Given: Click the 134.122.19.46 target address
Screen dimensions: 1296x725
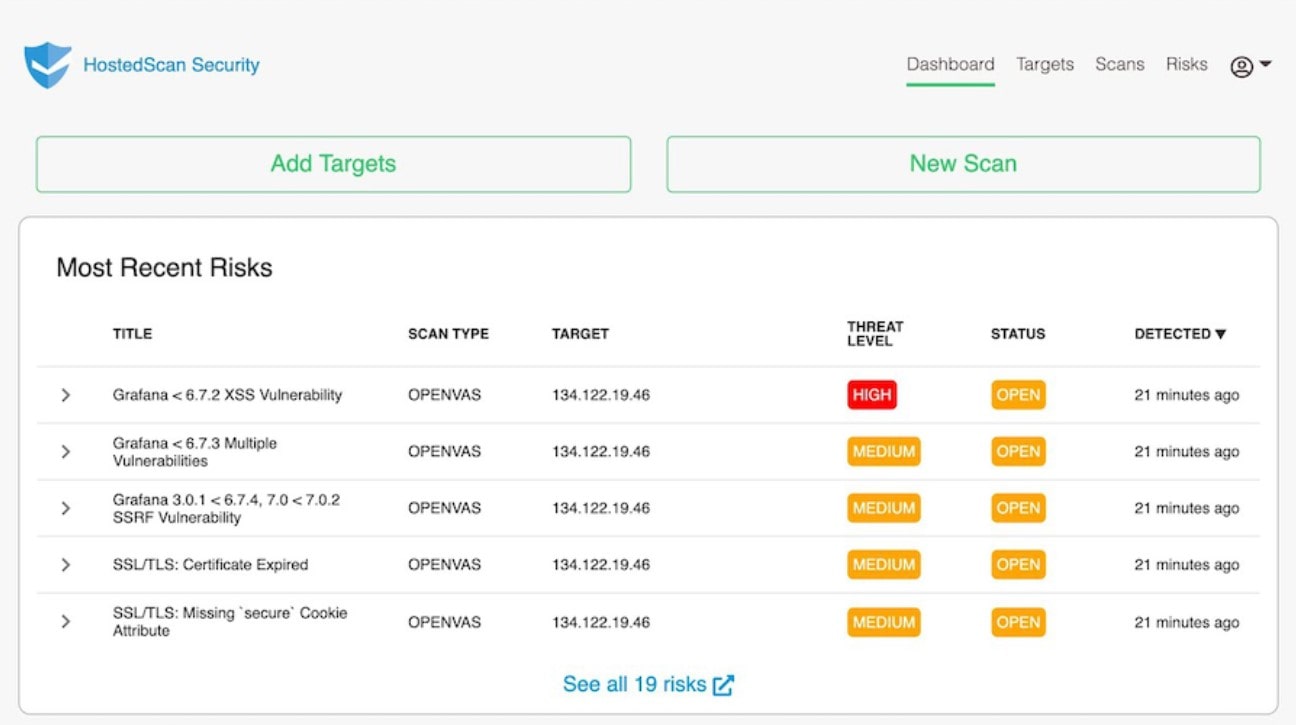Looking at the screenshot, I should 602,395.
